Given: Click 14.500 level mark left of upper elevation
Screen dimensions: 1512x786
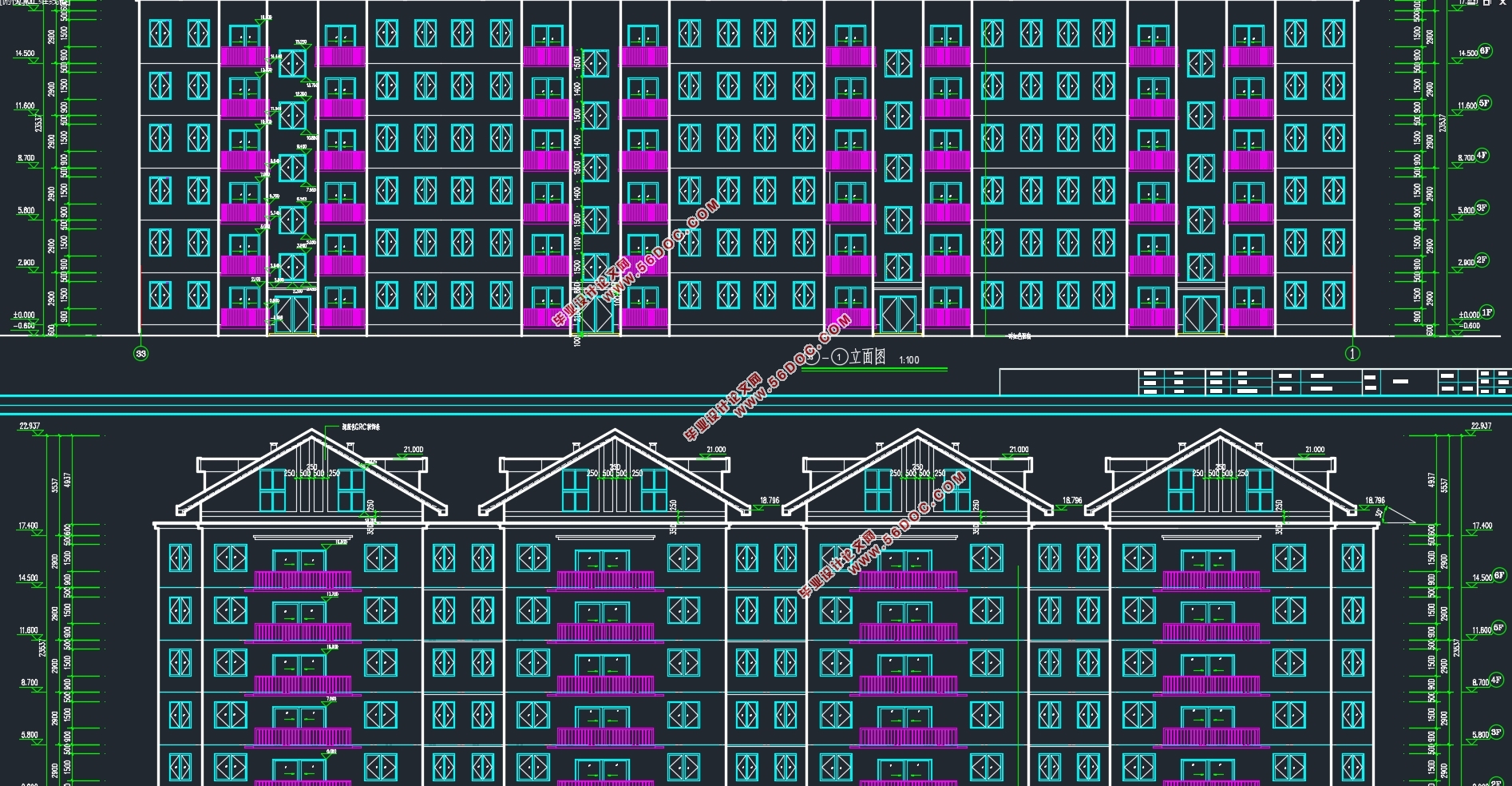Looking at the screenshot, I should tap(25, 54).
